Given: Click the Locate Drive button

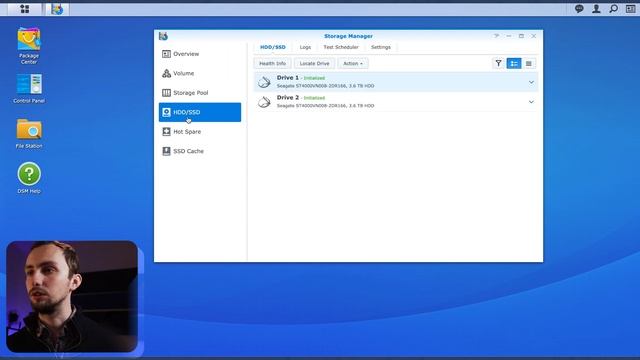Looking at the screenshot, I should (314, 63).
